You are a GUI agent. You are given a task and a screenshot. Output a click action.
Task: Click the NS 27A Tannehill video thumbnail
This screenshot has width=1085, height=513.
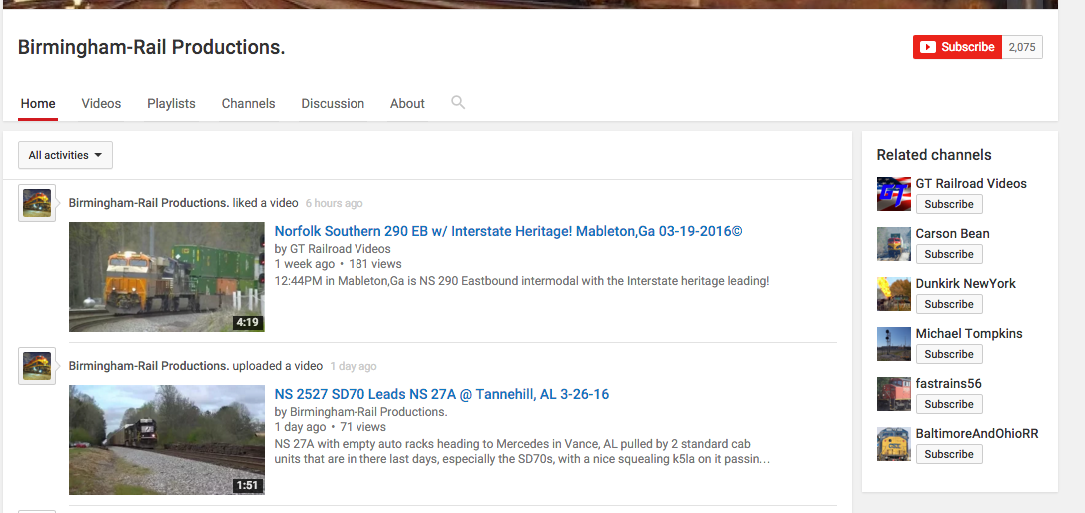pyautogui.click(x=167, y=440)
